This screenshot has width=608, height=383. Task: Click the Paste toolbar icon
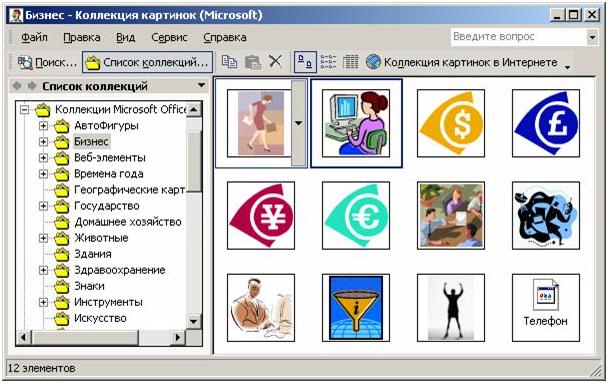tap(252, 62)
